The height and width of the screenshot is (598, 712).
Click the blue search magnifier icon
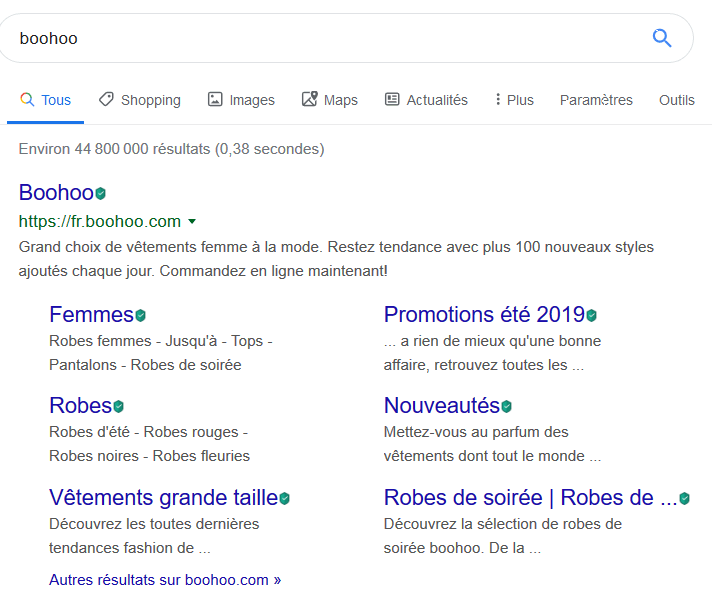(x=662, y=38)
